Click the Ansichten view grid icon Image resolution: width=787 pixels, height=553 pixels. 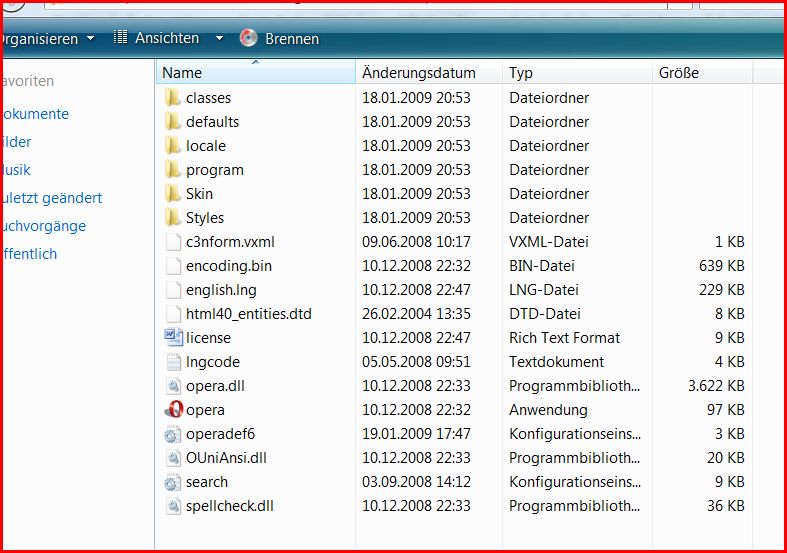pos(120,37)
